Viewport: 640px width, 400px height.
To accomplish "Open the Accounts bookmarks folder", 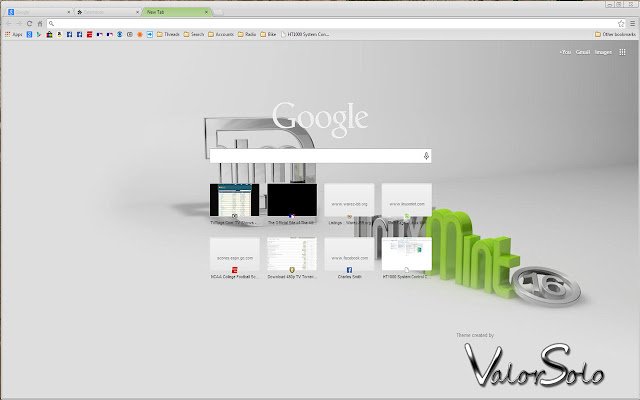I will pos(221,35).
